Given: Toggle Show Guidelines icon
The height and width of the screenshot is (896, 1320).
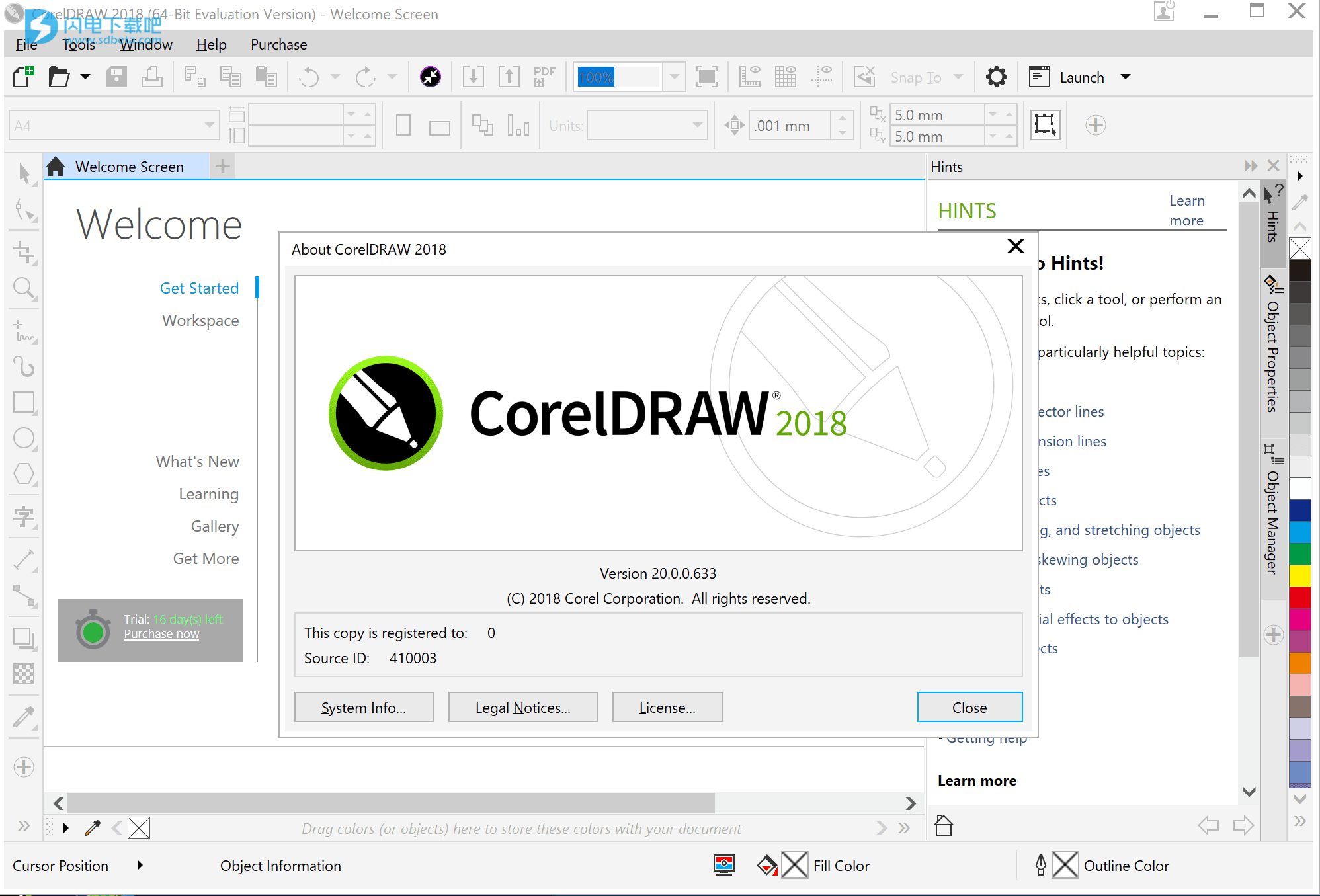Looking at the screenshot, I should pyautogui.click(x=822, y=77).
